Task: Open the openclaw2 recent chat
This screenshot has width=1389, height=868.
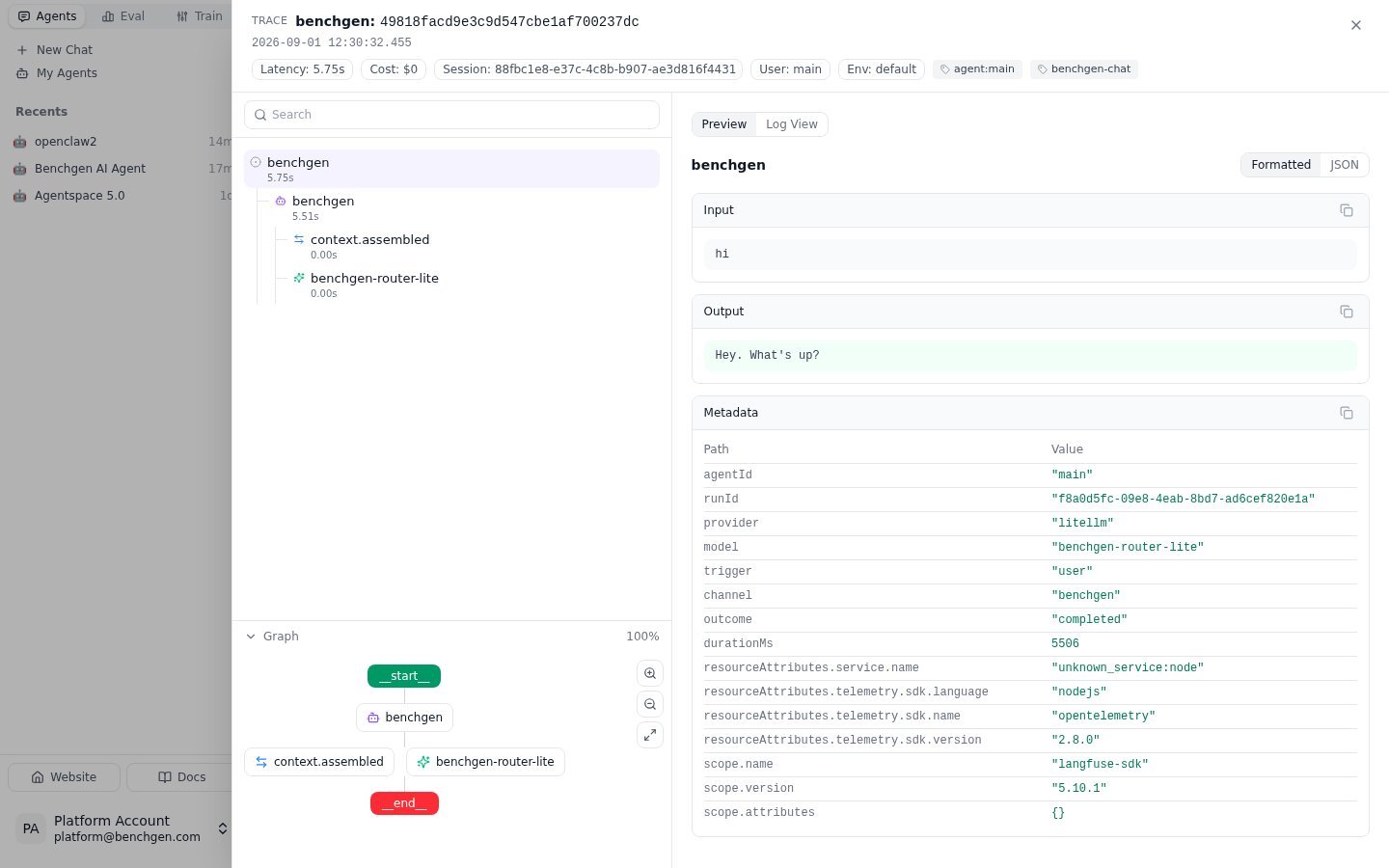Action: [116, 142]
